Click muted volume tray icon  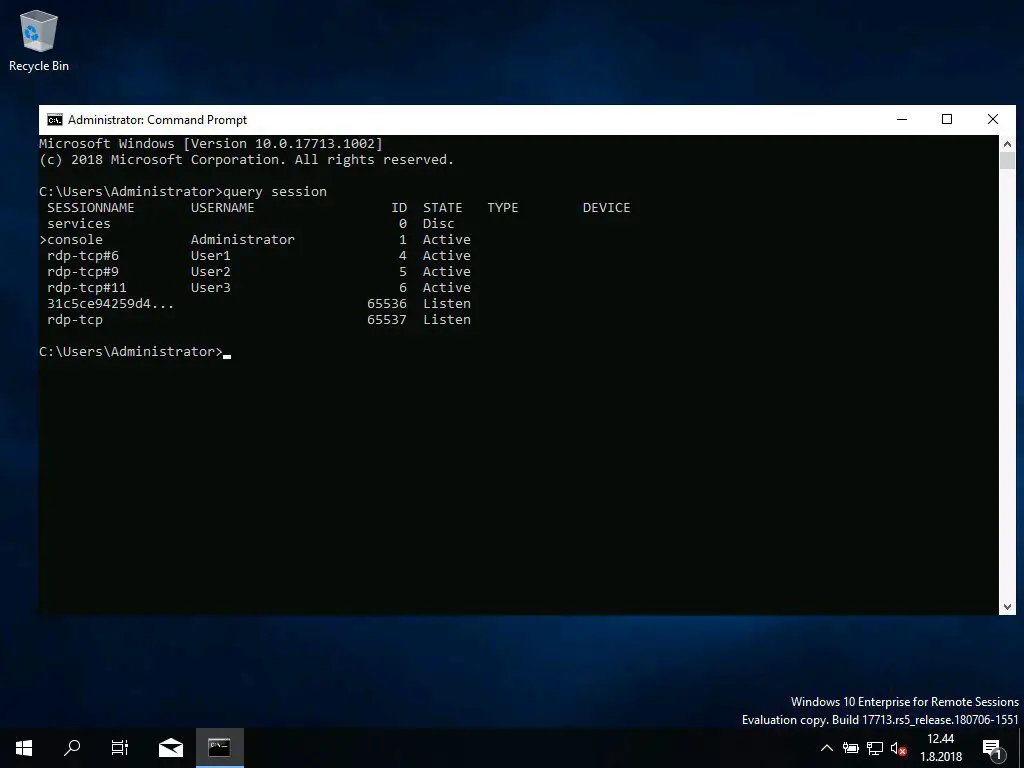pyautogui.click(x=899, y=748)
